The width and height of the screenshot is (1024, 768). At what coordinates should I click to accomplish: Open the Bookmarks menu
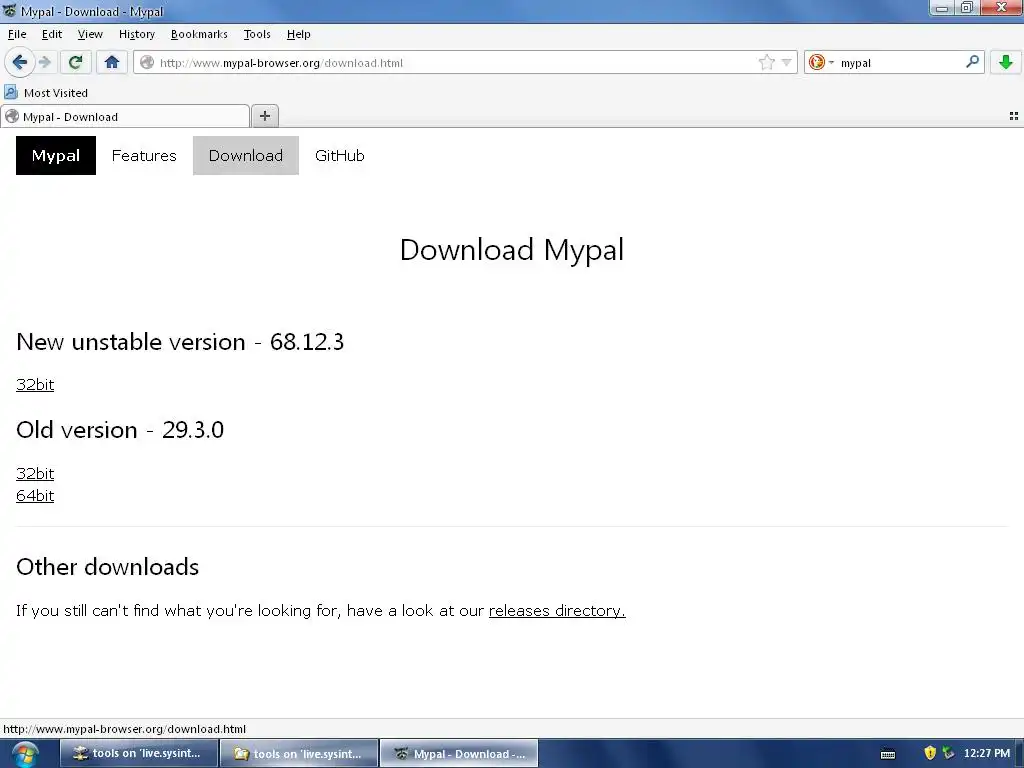pyautogui.click(x=199, y=34)
